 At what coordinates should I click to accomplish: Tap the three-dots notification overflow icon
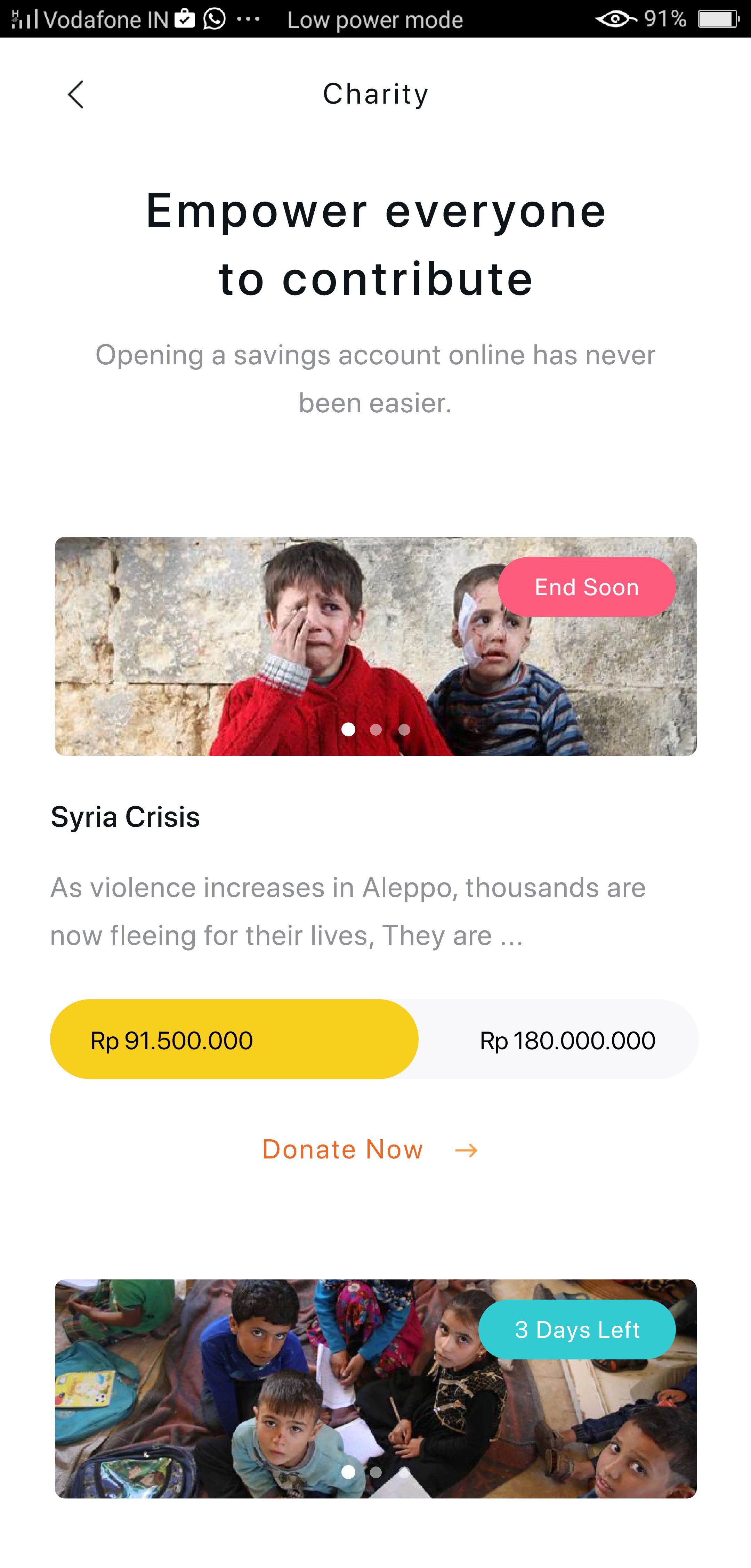pos(248,19)
